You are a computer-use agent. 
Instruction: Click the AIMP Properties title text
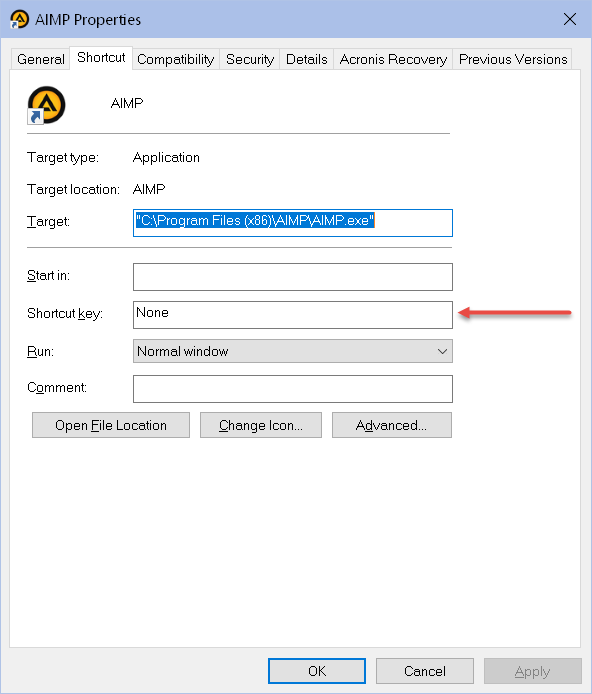click(x=88, y=19)
